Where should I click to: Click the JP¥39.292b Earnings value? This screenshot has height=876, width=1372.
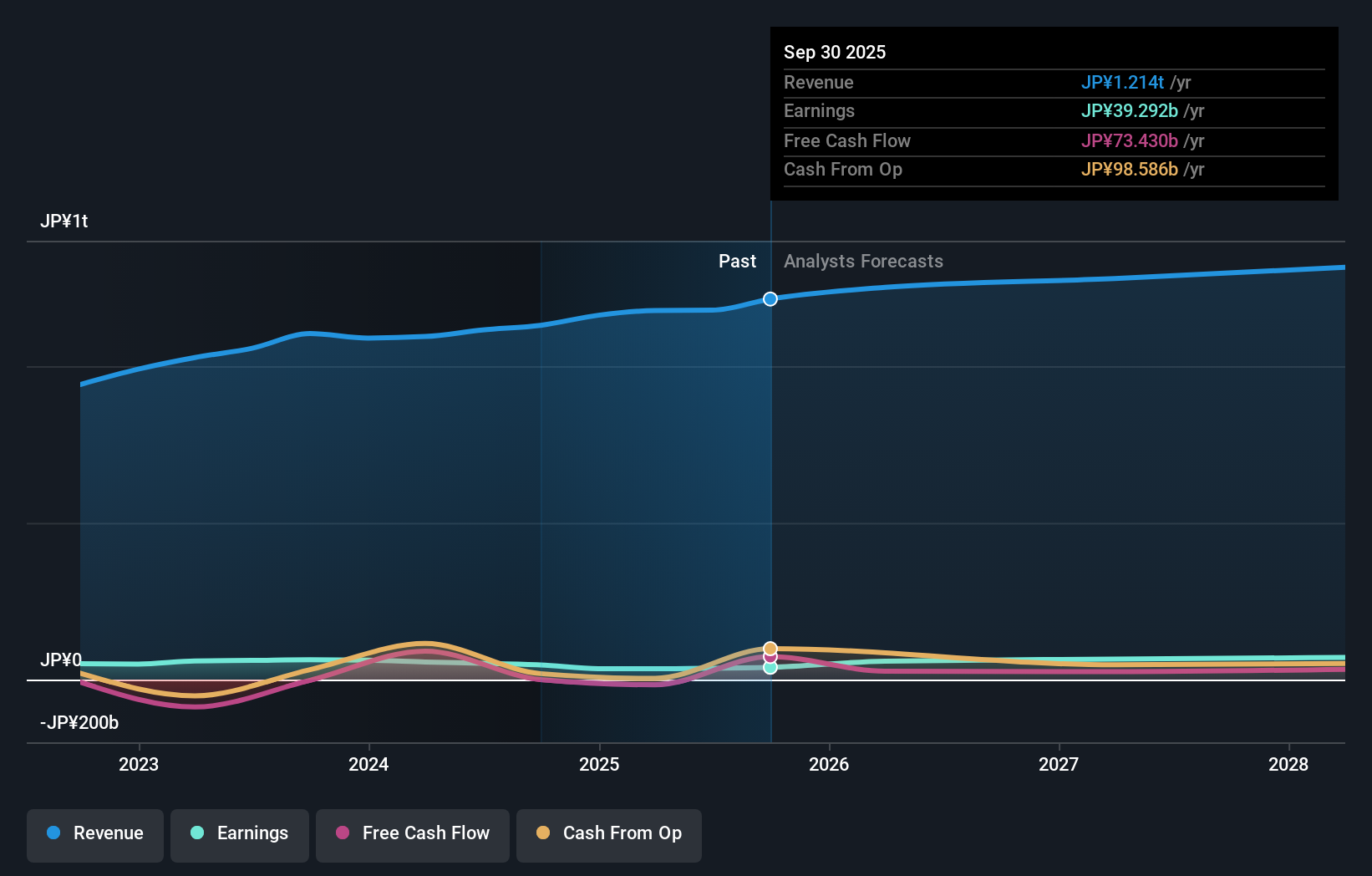coord(1130,110)
